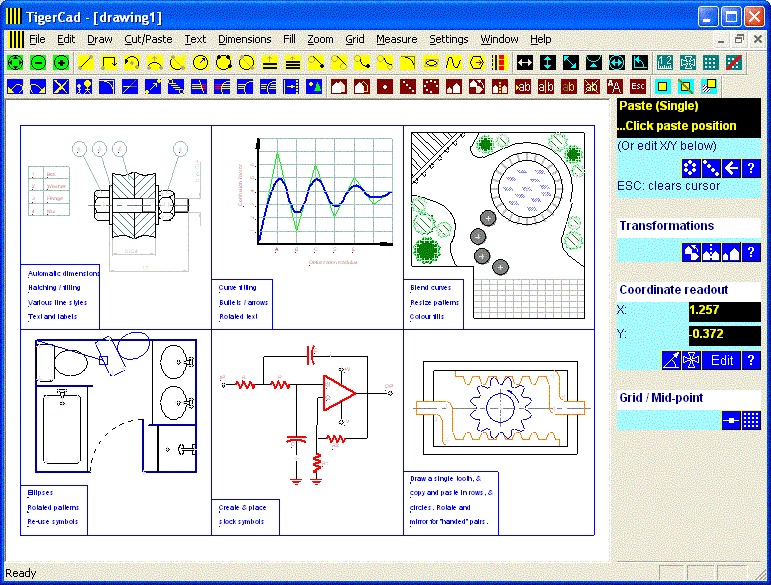This screenshot has width=771, height=585.
Task: Click the text size 'AA' icon
Action: 615,87
